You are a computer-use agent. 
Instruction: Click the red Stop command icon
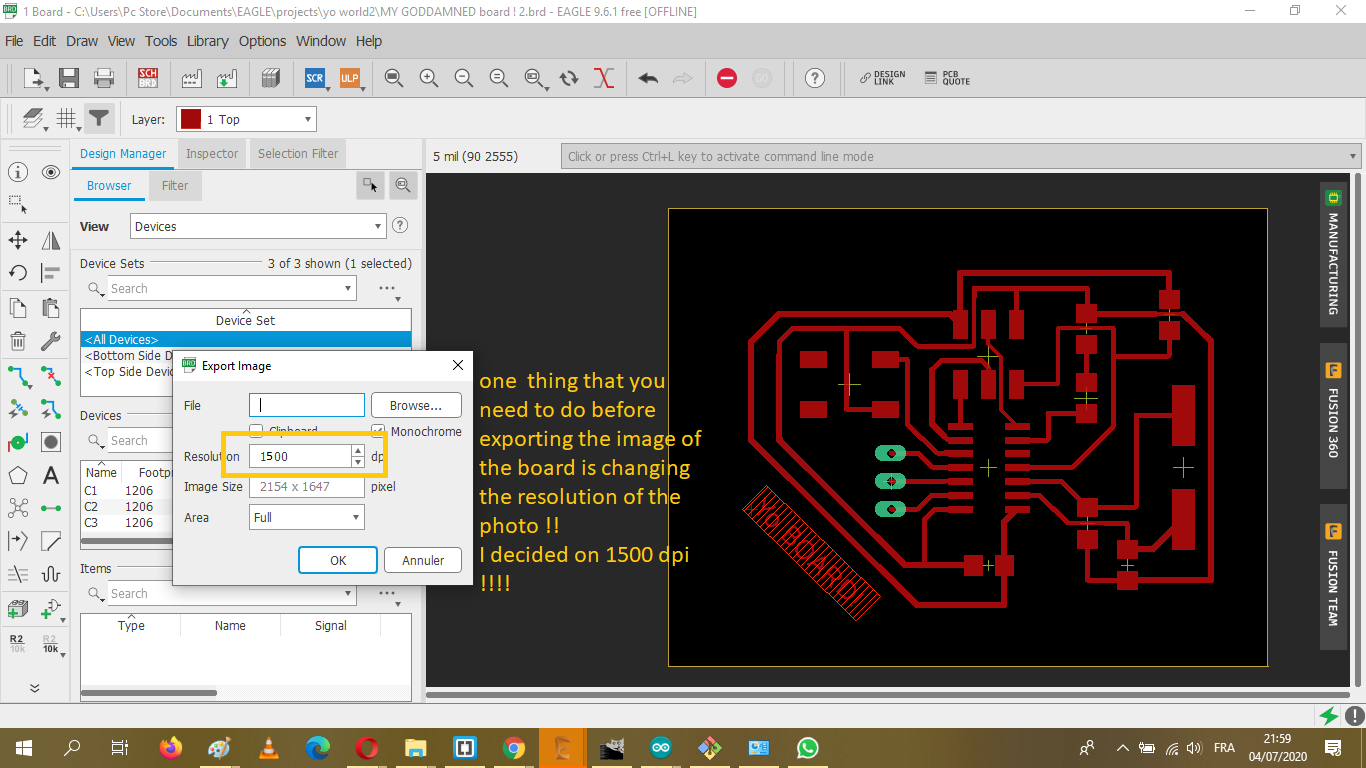coord(727,78)
